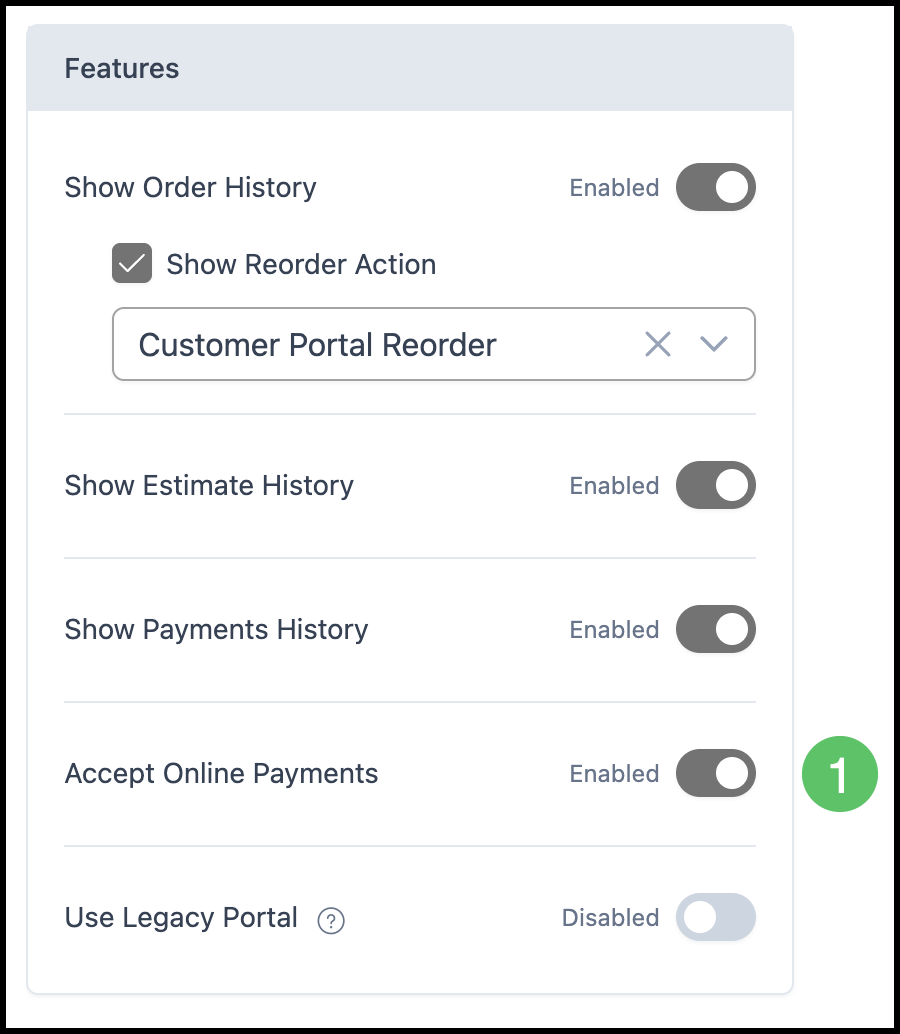Disable Show Payments History toggle
Viewport: 900px width, 1034px height.
(715, 629)
